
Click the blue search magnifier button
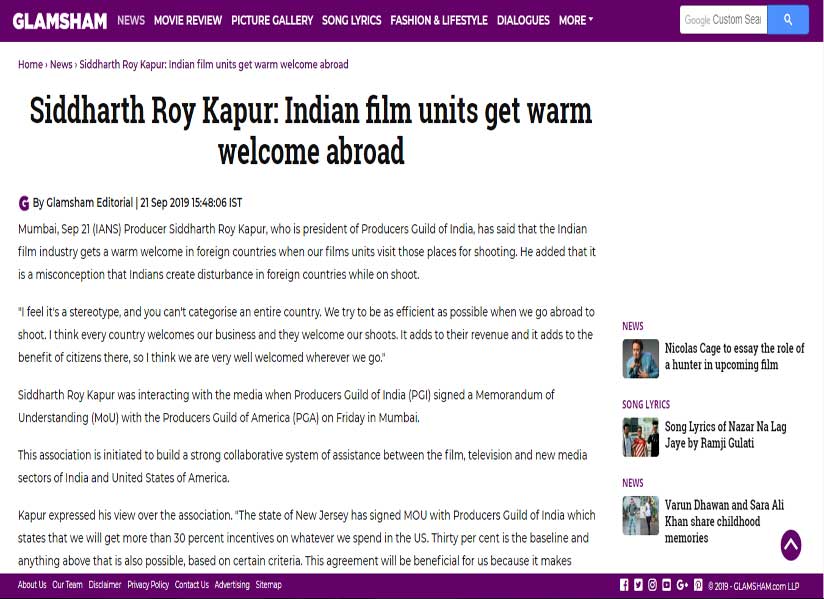click(x=788, y=19)
